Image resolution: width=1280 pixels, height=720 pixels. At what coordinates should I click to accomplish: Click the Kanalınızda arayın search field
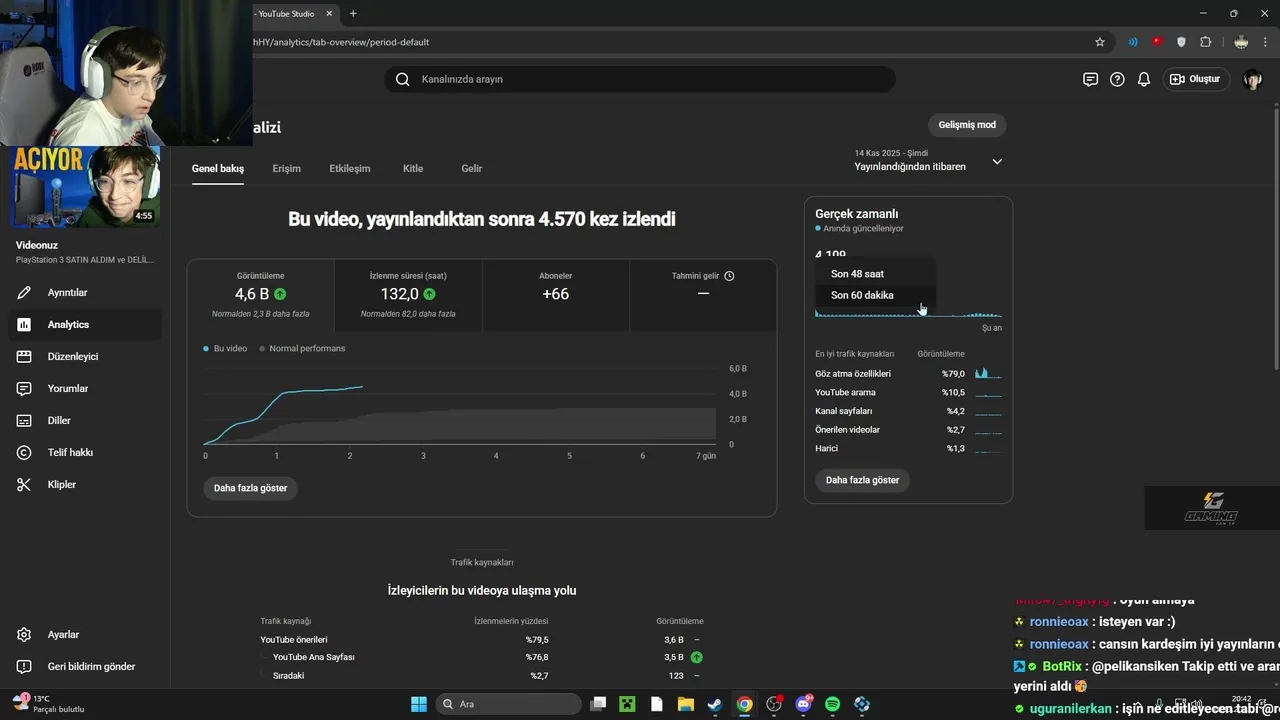click(x=640, y=79)
